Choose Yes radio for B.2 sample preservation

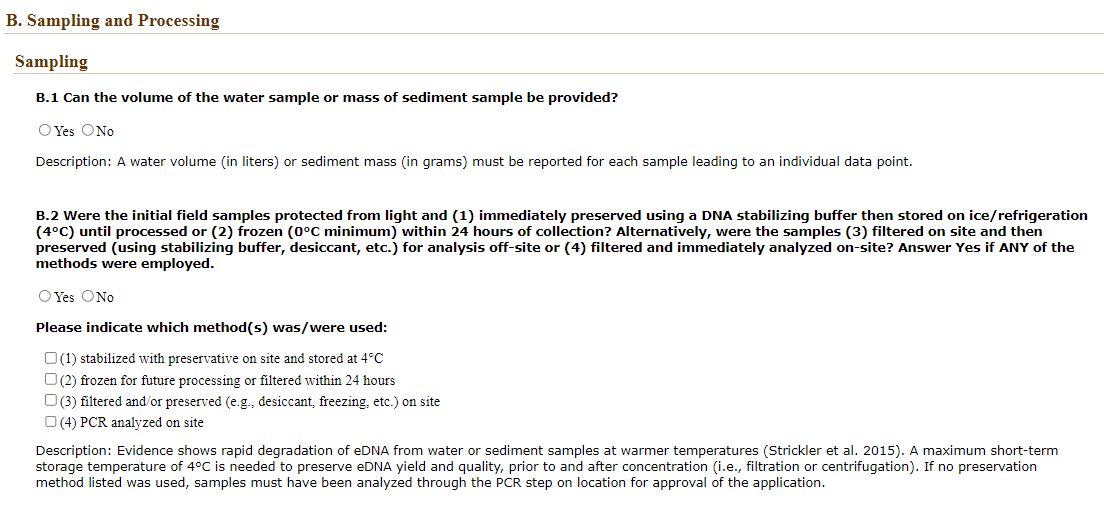pos(45,296)
